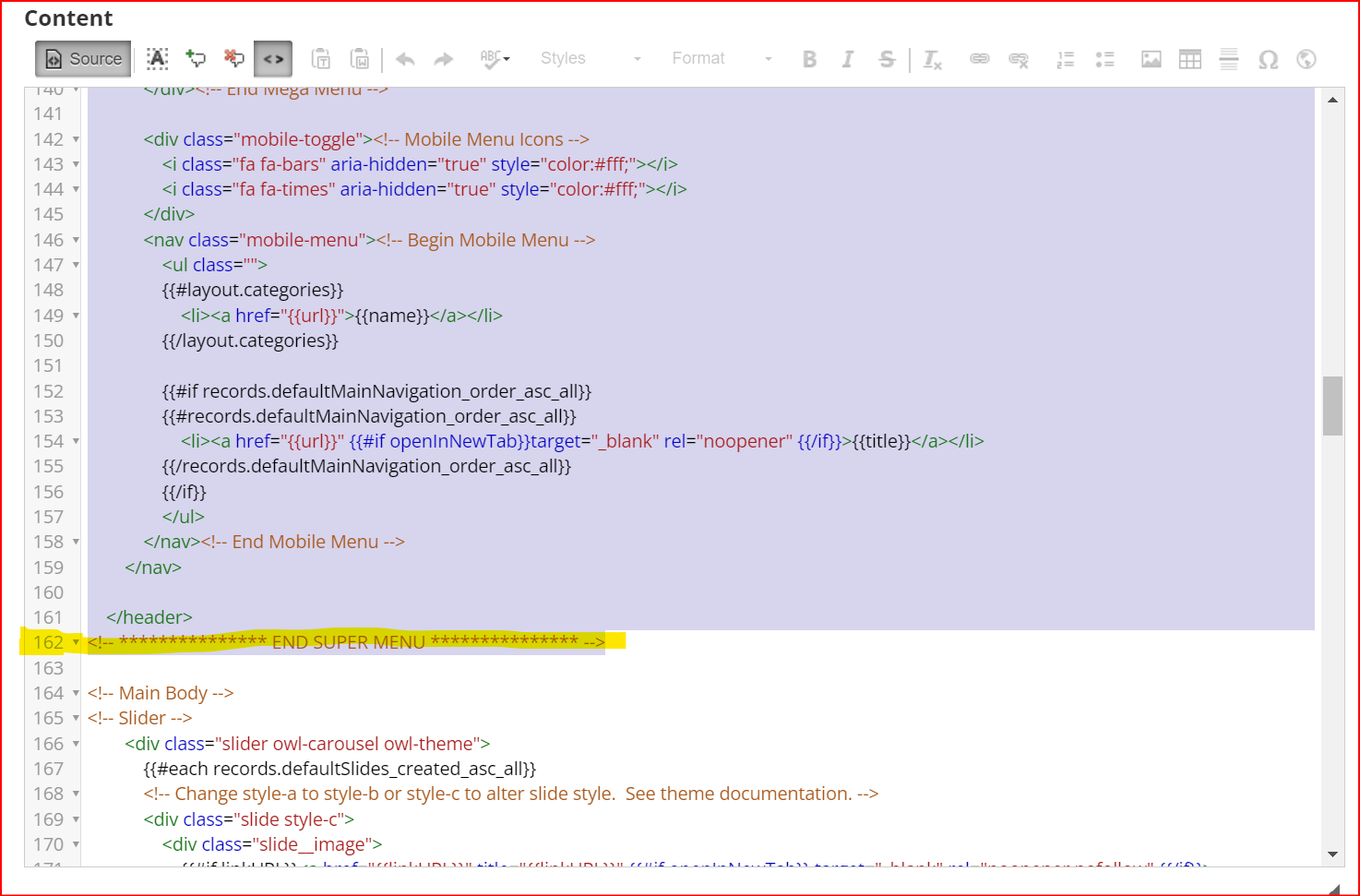Insert a horizontal line
This screenshot has width=1360, height=896.
(x=1229, y=59)
